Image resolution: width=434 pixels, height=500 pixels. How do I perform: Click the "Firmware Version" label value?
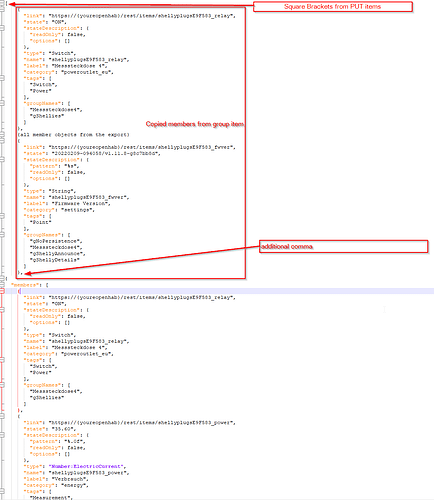(81, 203)
